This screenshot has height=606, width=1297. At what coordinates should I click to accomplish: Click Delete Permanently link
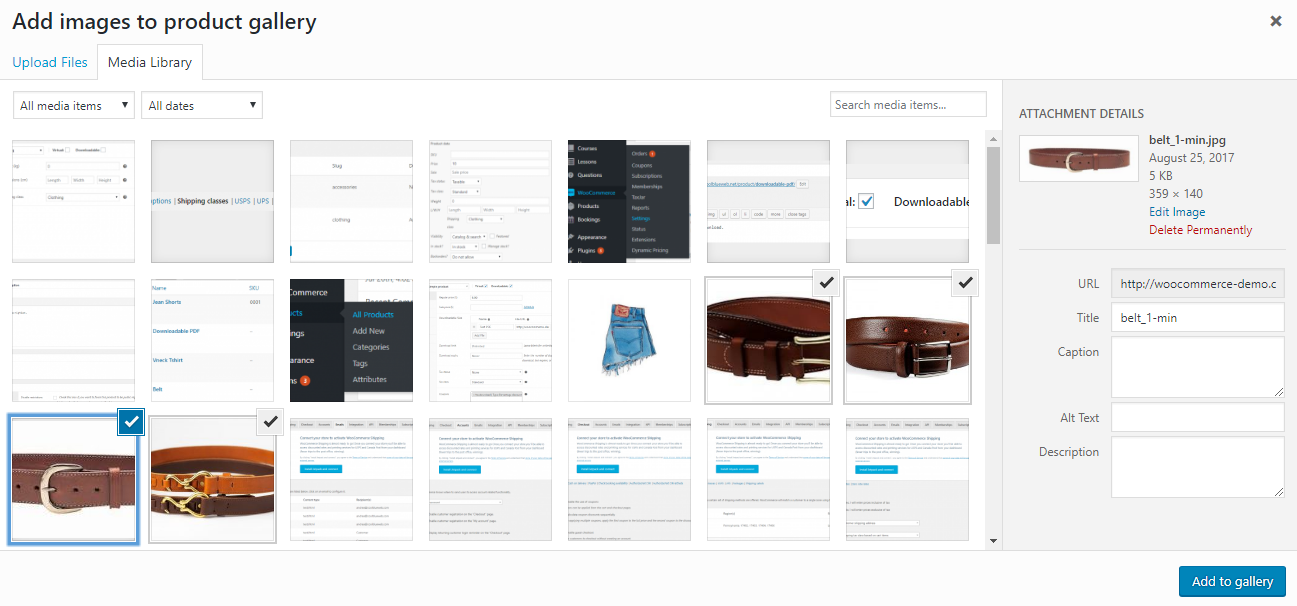pyautogui.click(x=1200, y=230)
